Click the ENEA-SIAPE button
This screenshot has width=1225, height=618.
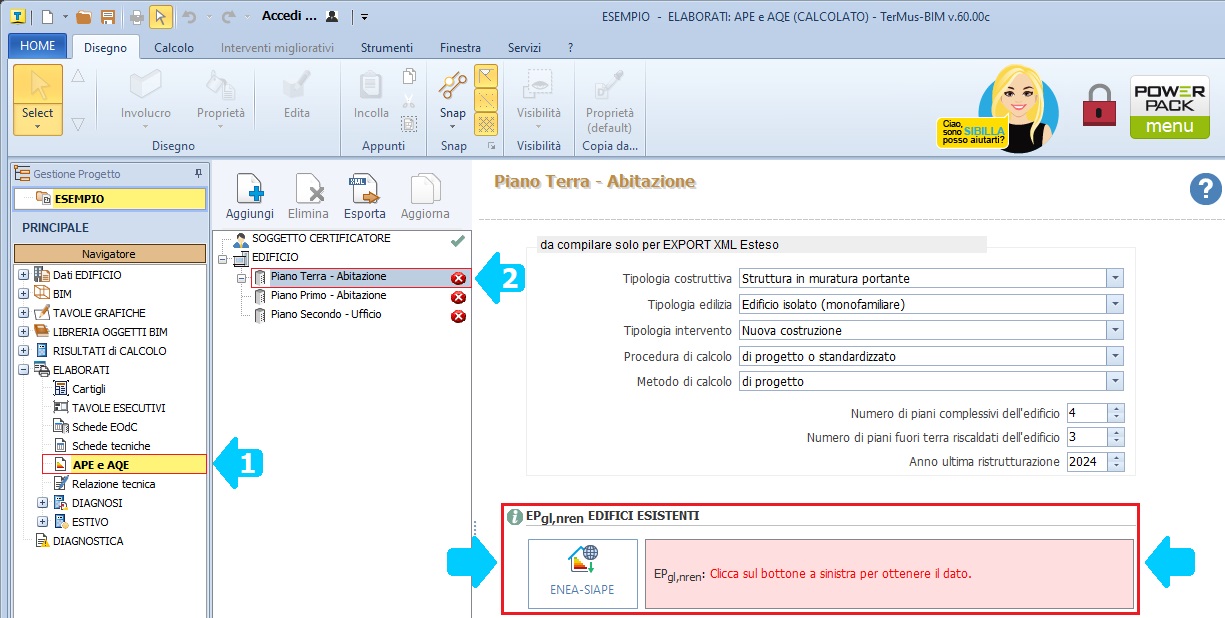582,573
